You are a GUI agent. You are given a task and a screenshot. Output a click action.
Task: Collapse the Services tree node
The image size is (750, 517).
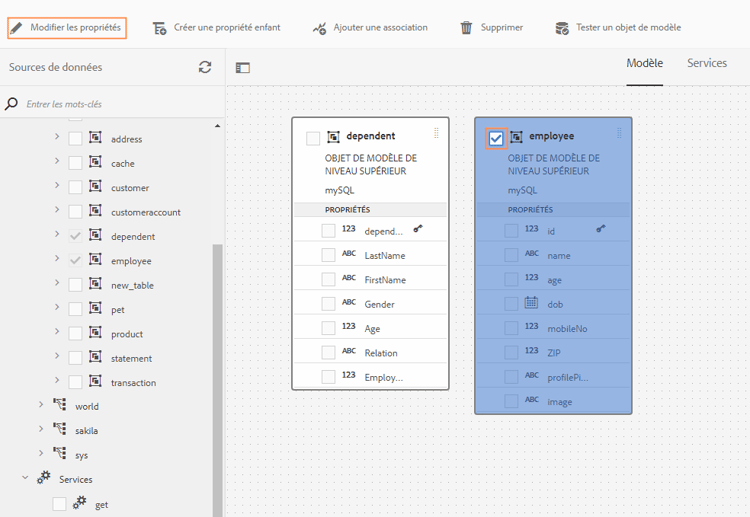(25, 478)
